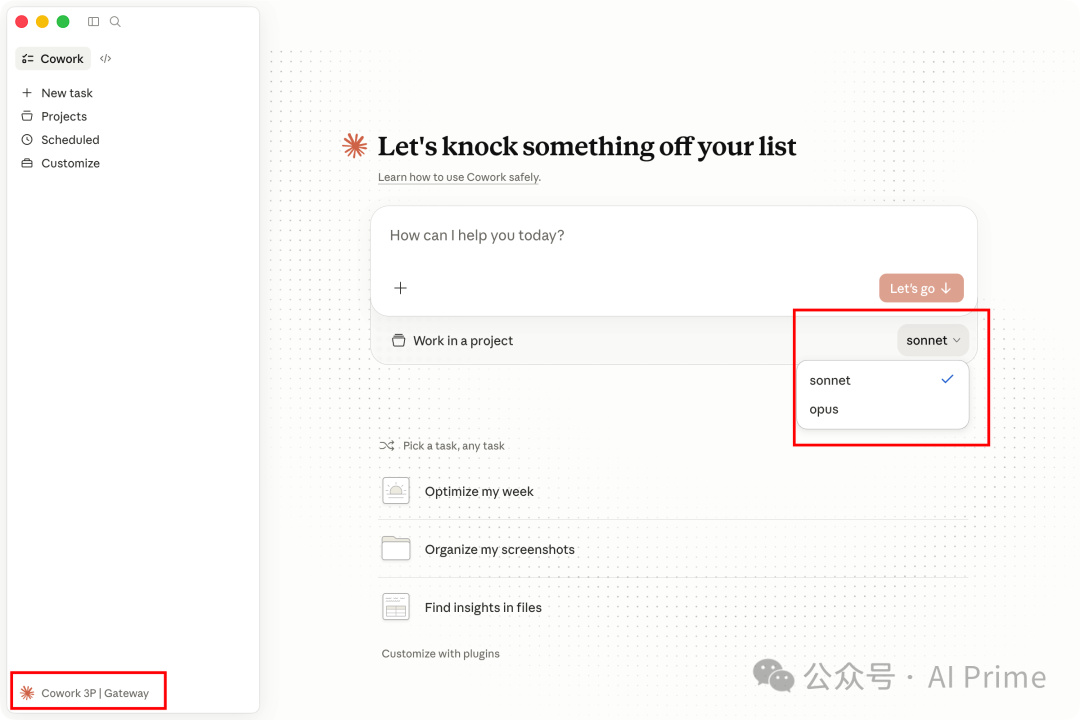Select the Cowork tab

[53, 59]
